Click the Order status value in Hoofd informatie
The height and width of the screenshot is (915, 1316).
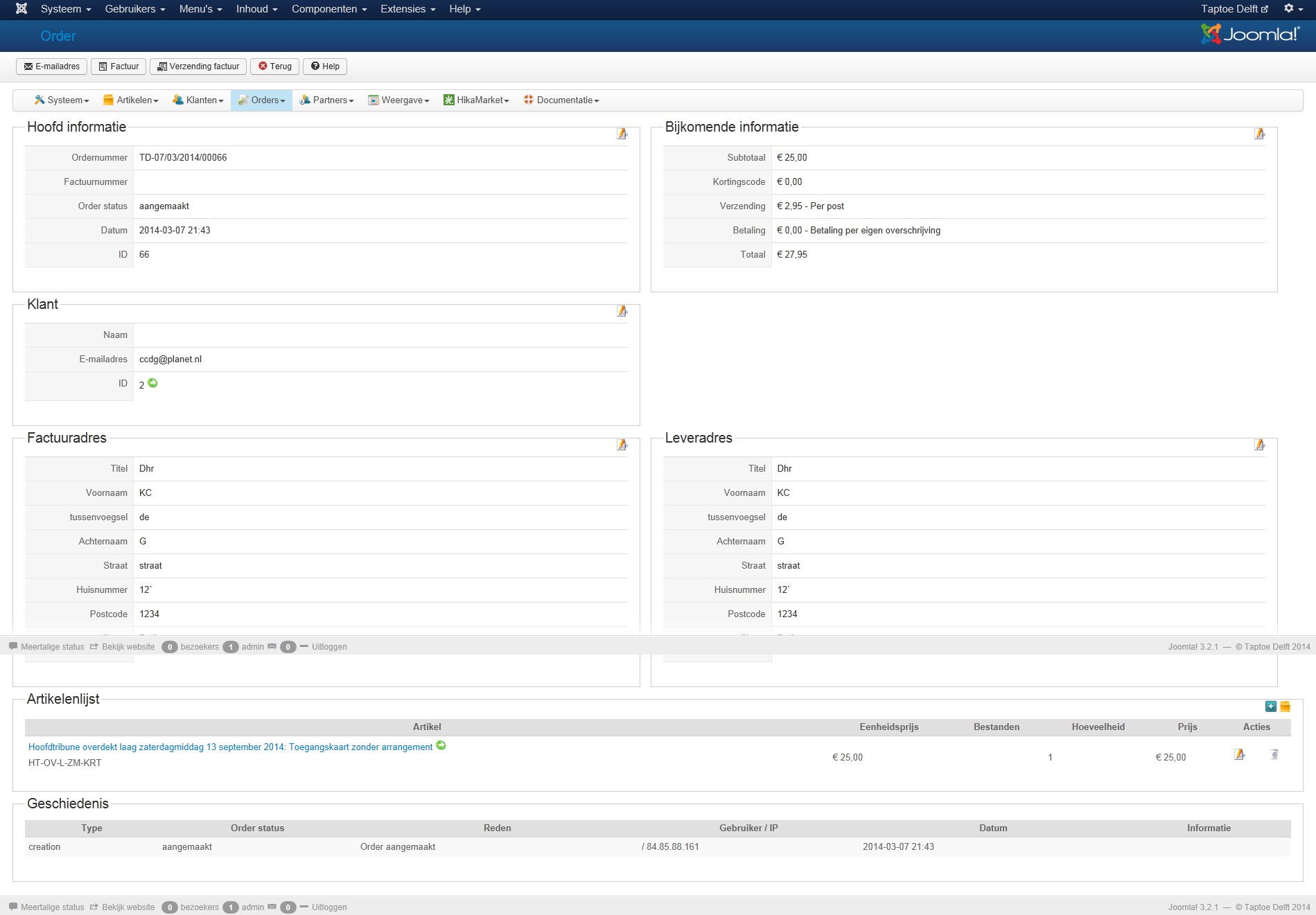[x=164, y=206]
